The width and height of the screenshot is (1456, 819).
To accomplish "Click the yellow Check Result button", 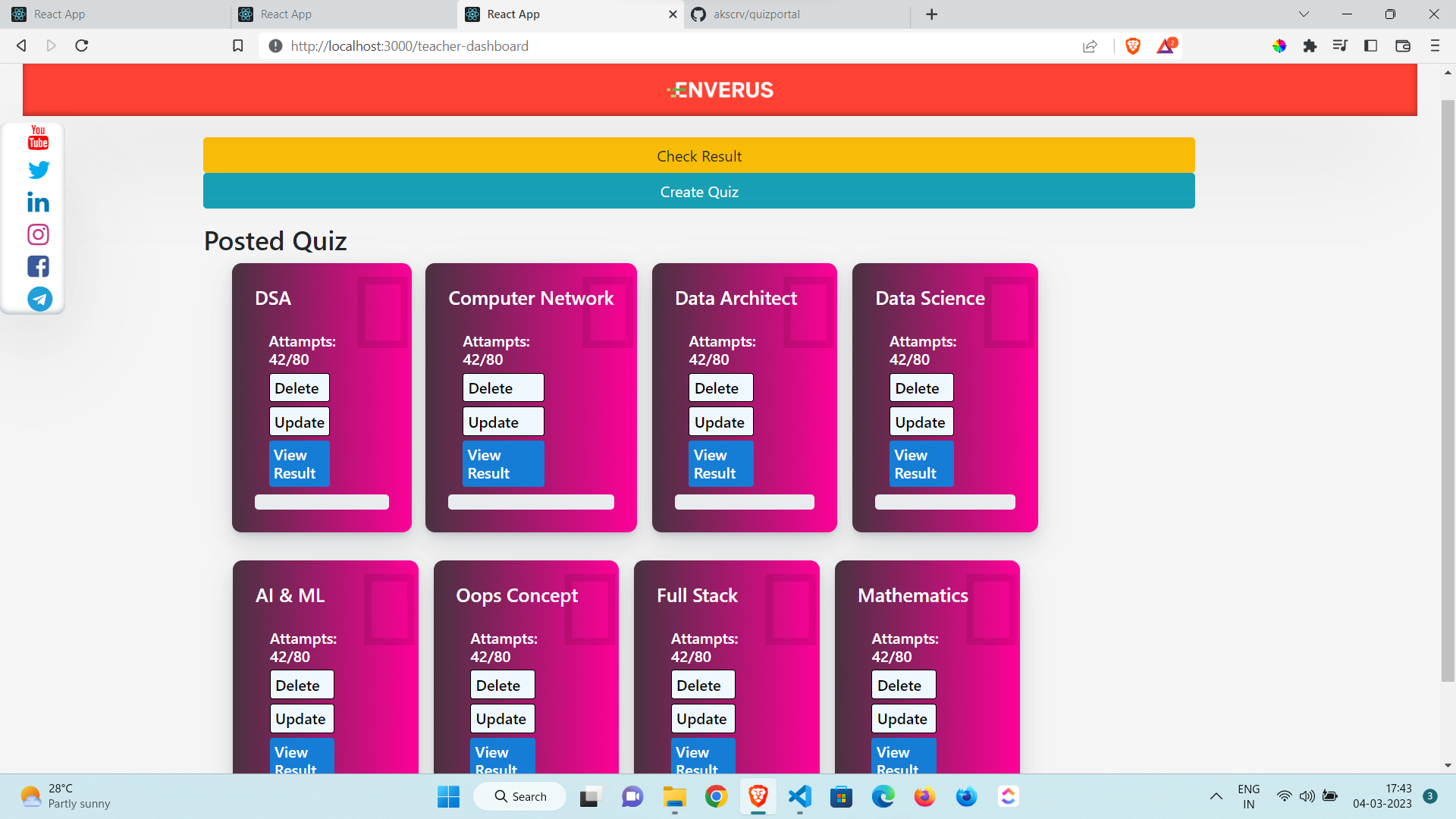I will (x=699, y=155).
